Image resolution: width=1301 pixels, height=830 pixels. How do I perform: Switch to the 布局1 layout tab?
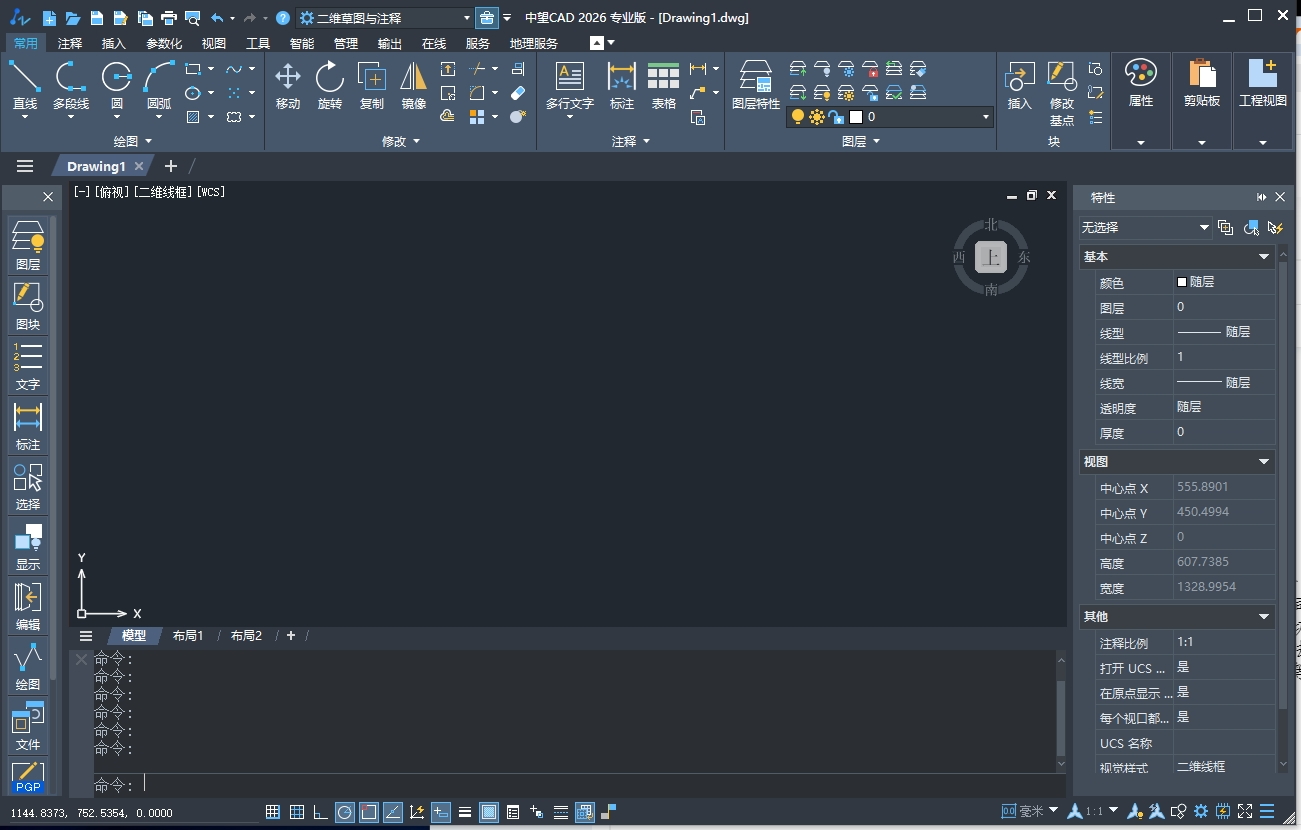(188, 636)
